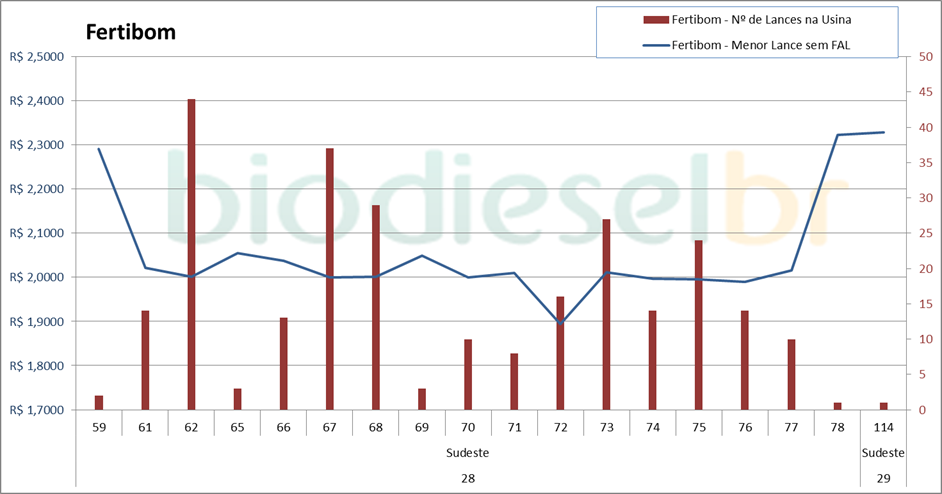
Task: Click the blue line legend marker for Menor Lance
Action: tap(655, 45)
